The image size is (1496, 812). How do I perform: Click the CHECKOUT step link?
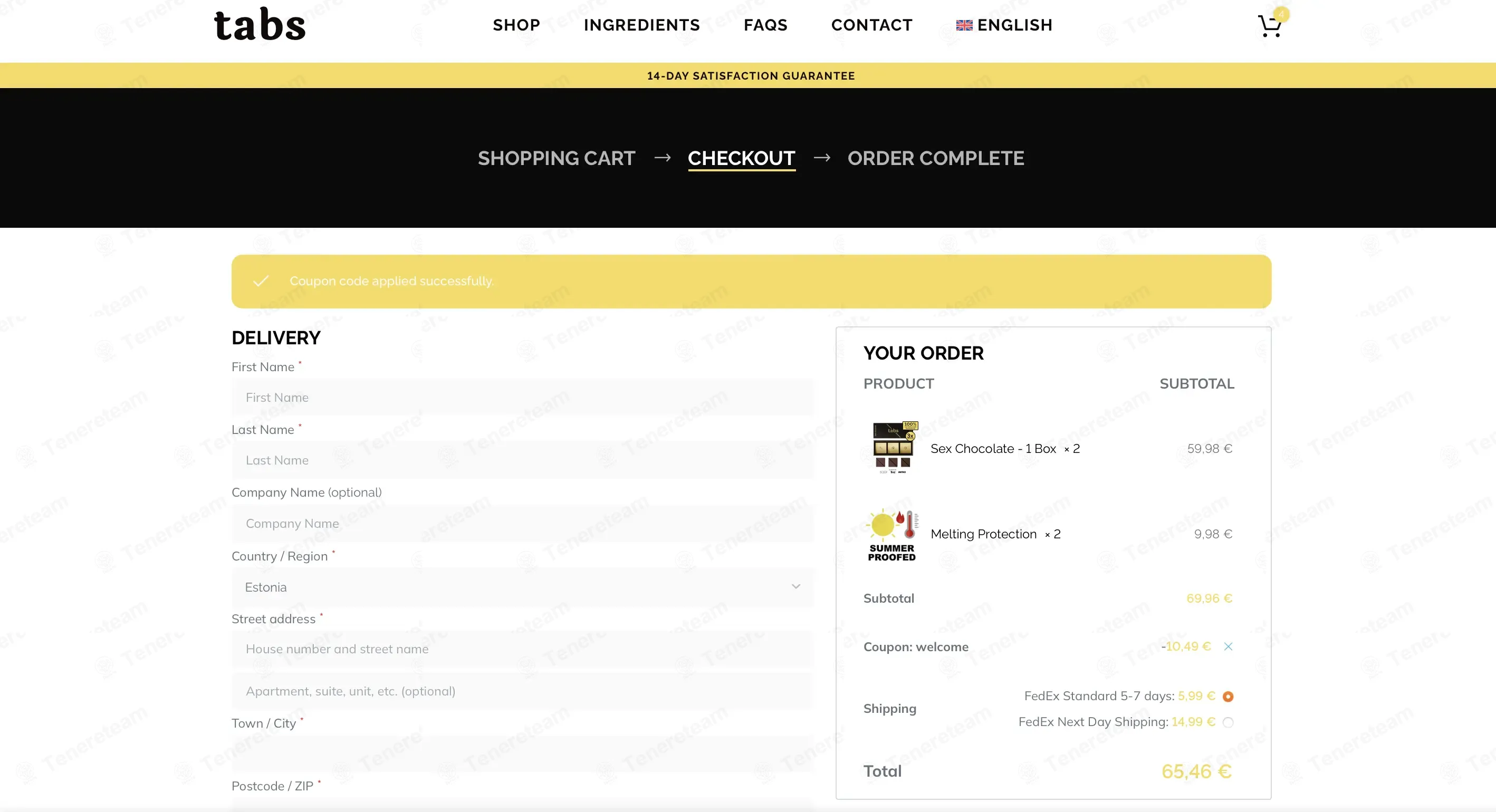tap(741, 158)
